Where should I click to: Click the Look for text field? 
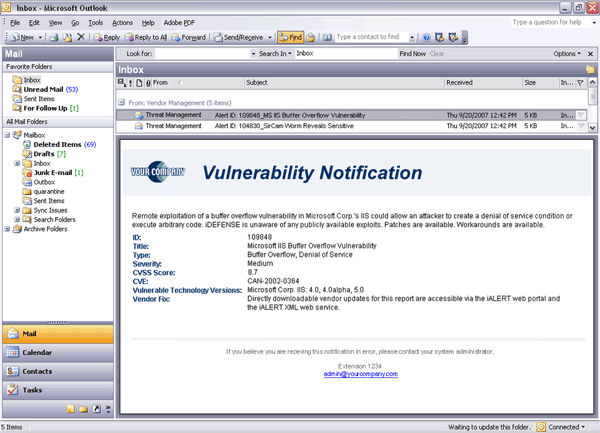[x=202, y=54]
